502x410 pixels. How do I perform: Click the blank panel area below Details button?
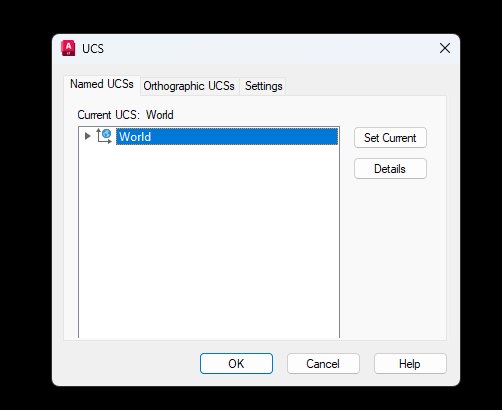pyautogui.click(x=390, y=258)
